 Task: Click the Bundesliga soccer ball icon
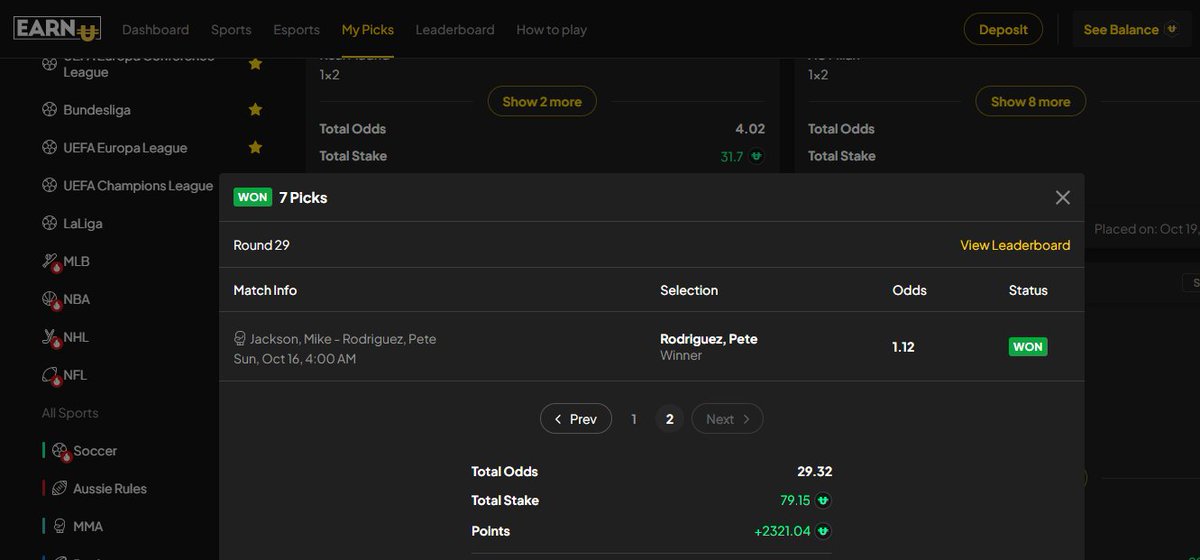tap(49, 110)
